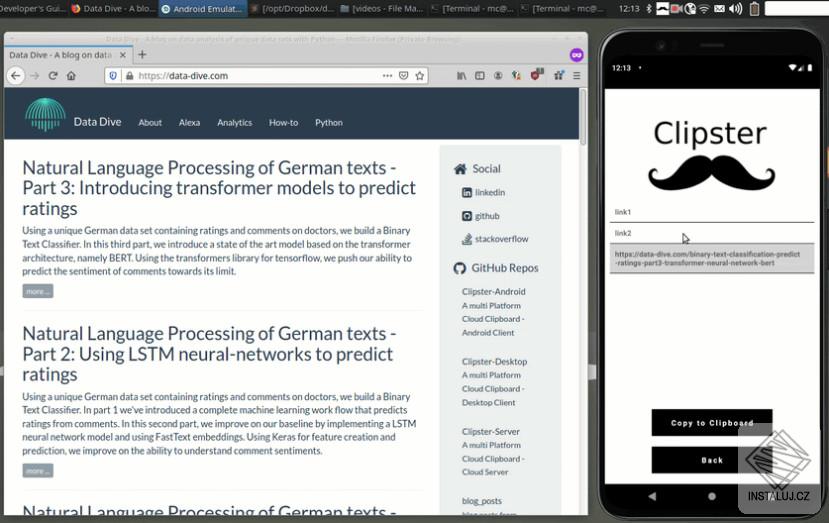Open the Python category
Image resolution: width=829 pixels, height=523 pixels.
tap(329, 123)
